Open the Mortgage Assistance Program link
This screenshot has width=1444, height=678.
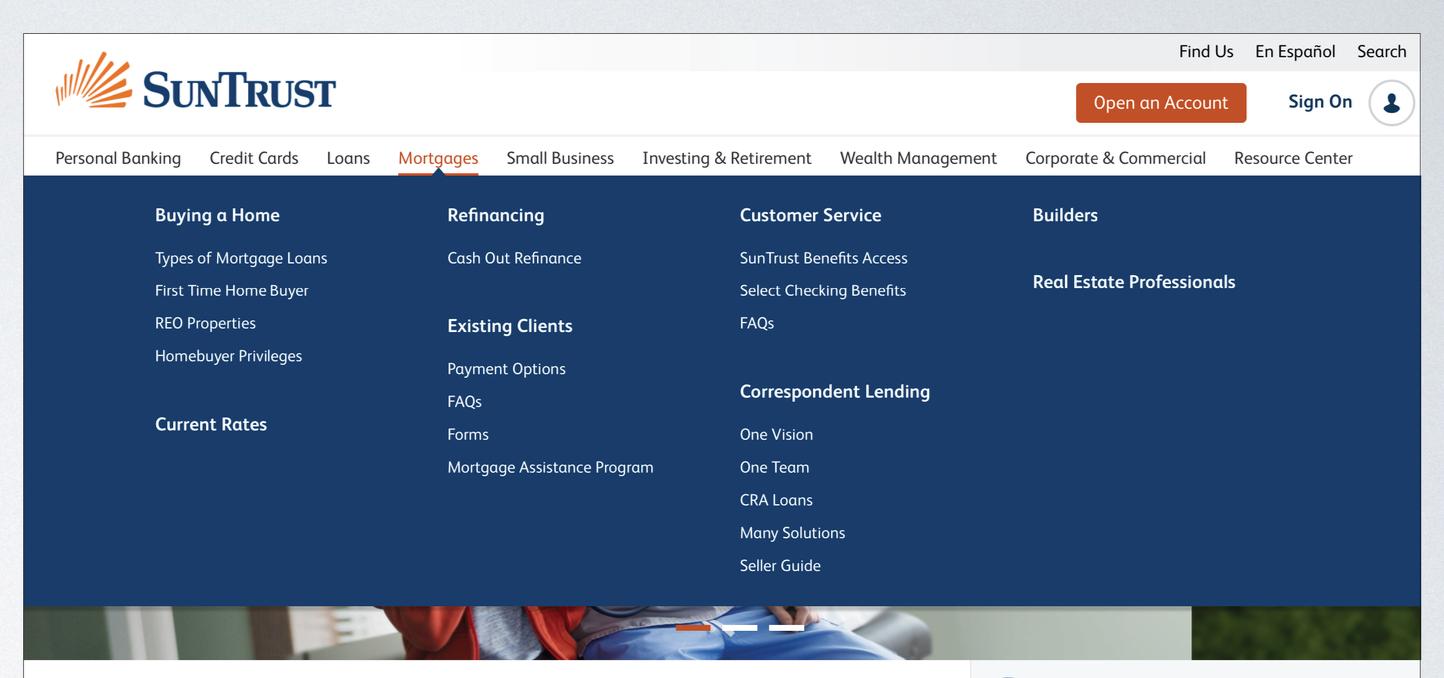pyautogui.click(x=550, y=467)
